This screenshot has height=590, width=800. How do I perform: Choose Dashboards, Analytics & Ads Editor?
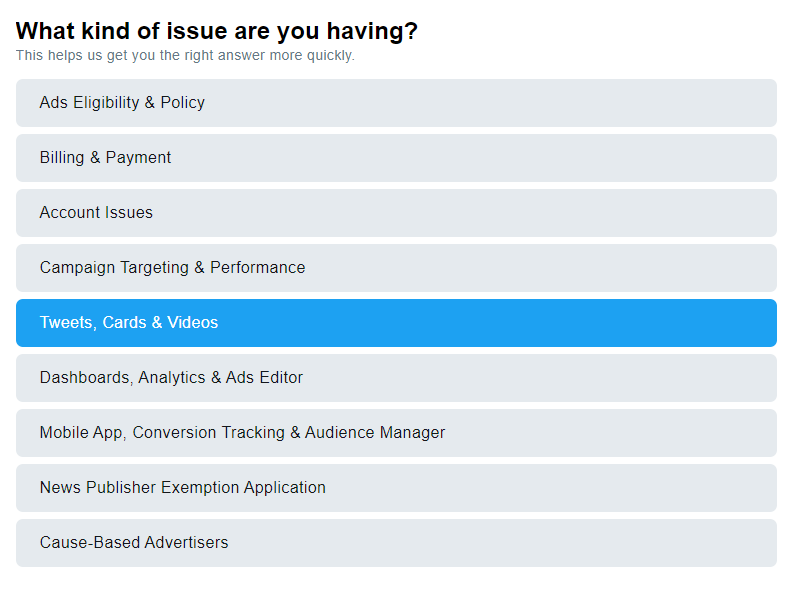(396, 378)
